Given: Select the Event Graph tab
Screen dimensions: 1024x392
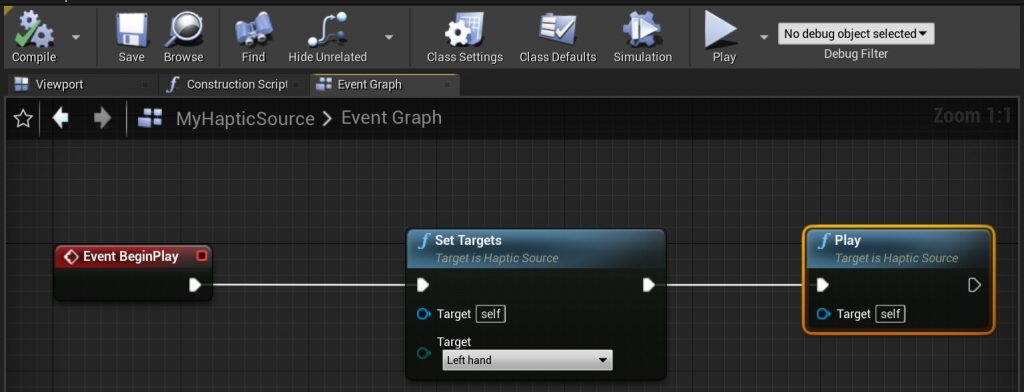Looking at the screenshot, I should 370,84.
